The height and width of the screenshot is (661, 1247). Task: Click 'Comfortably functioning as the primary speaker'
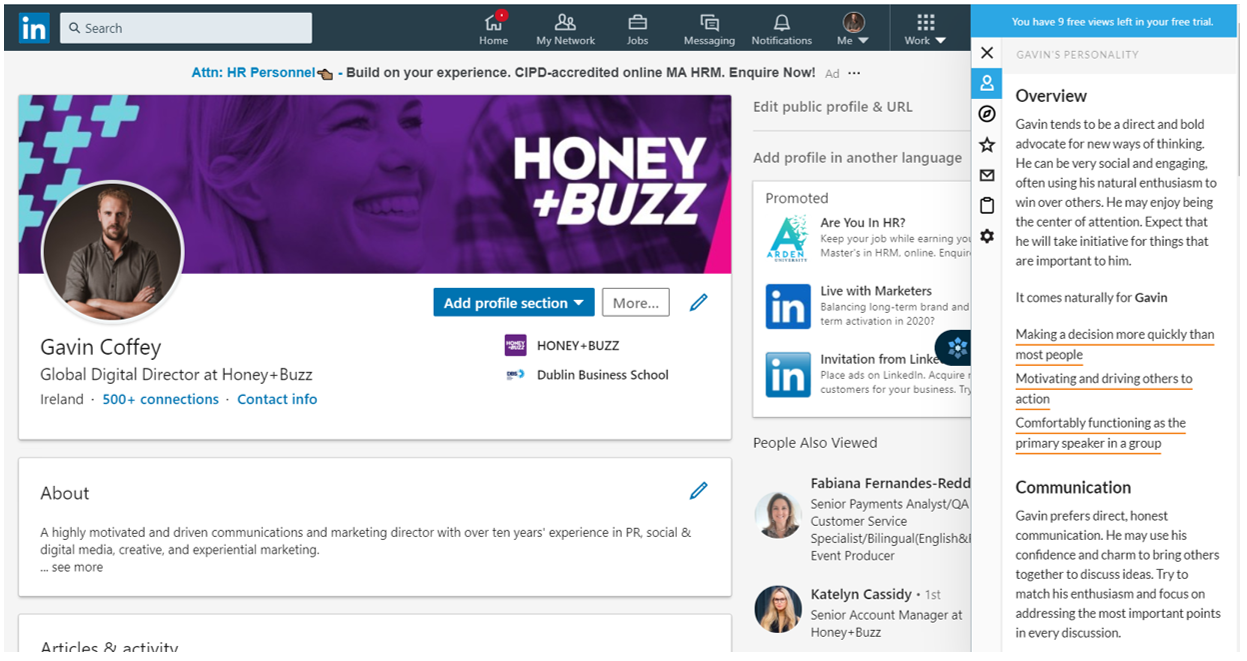[x=1101, y=433]
